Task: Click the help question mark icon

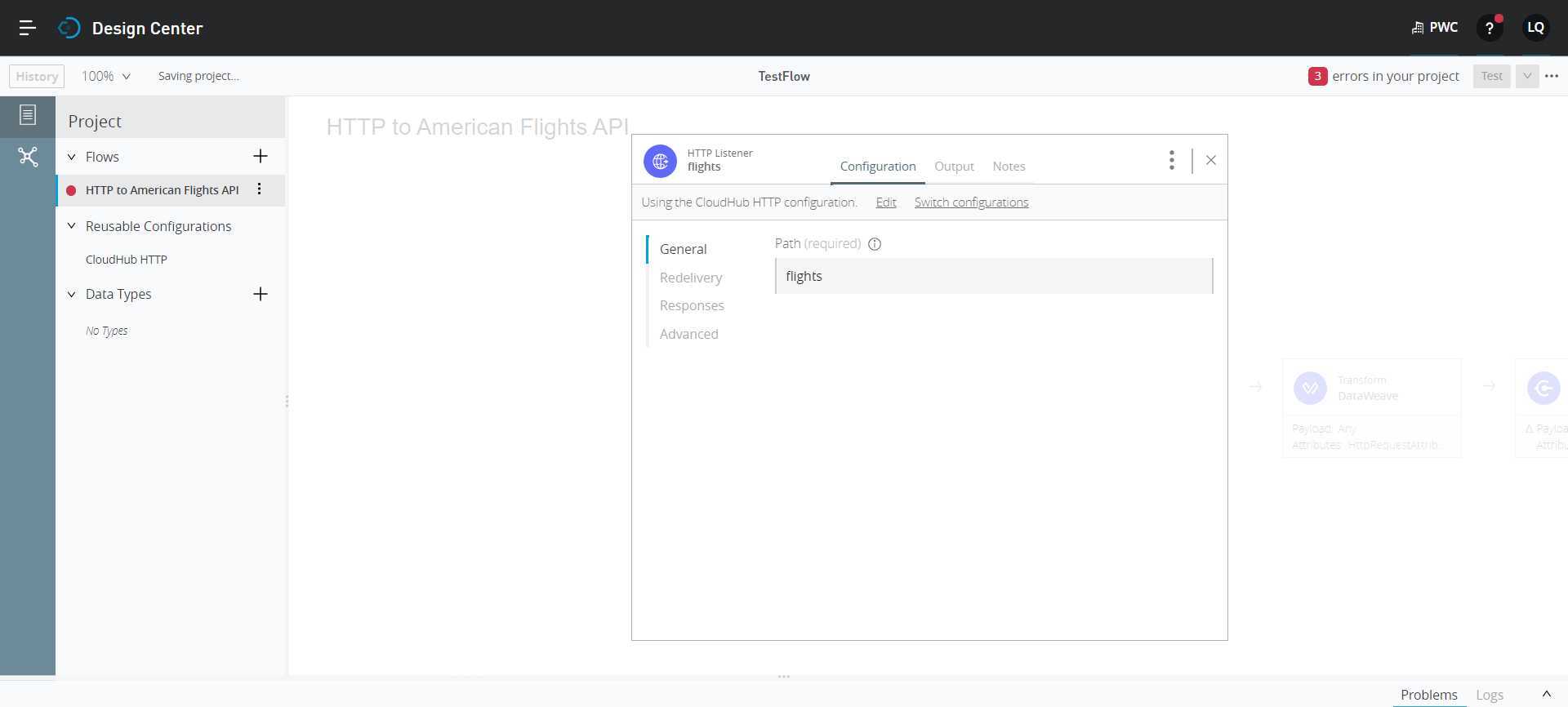Action: 1490,29
